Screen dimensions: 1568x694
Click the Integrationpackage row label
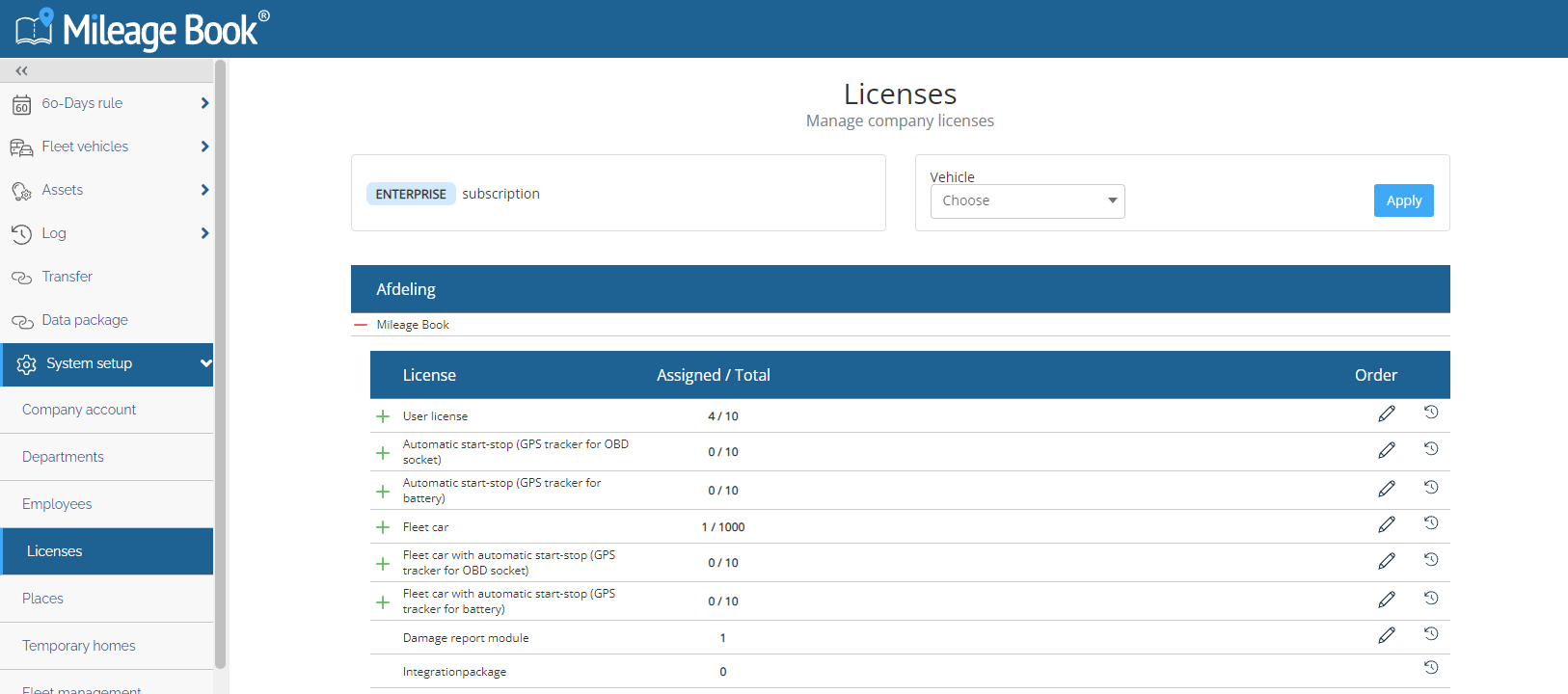coord(454,672)
